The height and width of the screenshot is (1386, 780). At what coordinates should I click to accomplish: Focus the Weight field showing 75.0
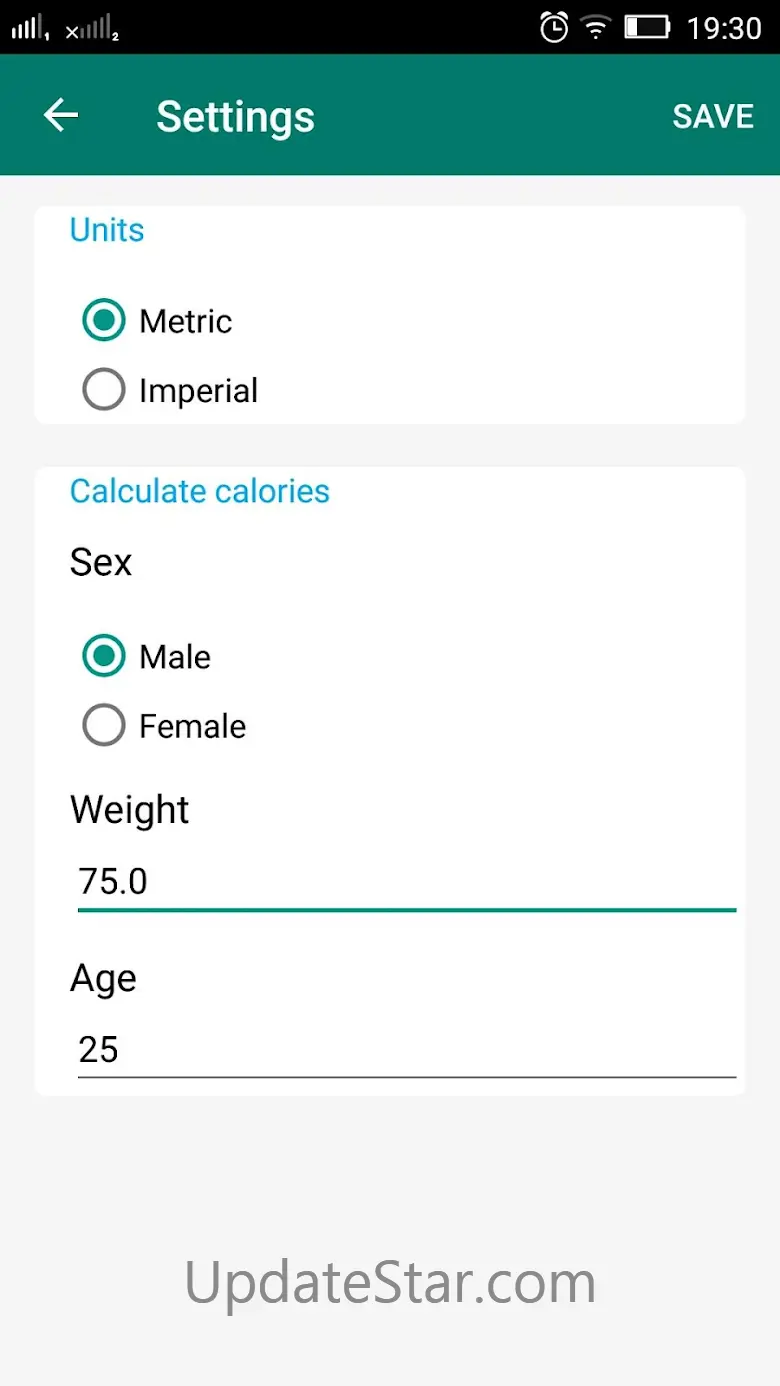[406, 881]
